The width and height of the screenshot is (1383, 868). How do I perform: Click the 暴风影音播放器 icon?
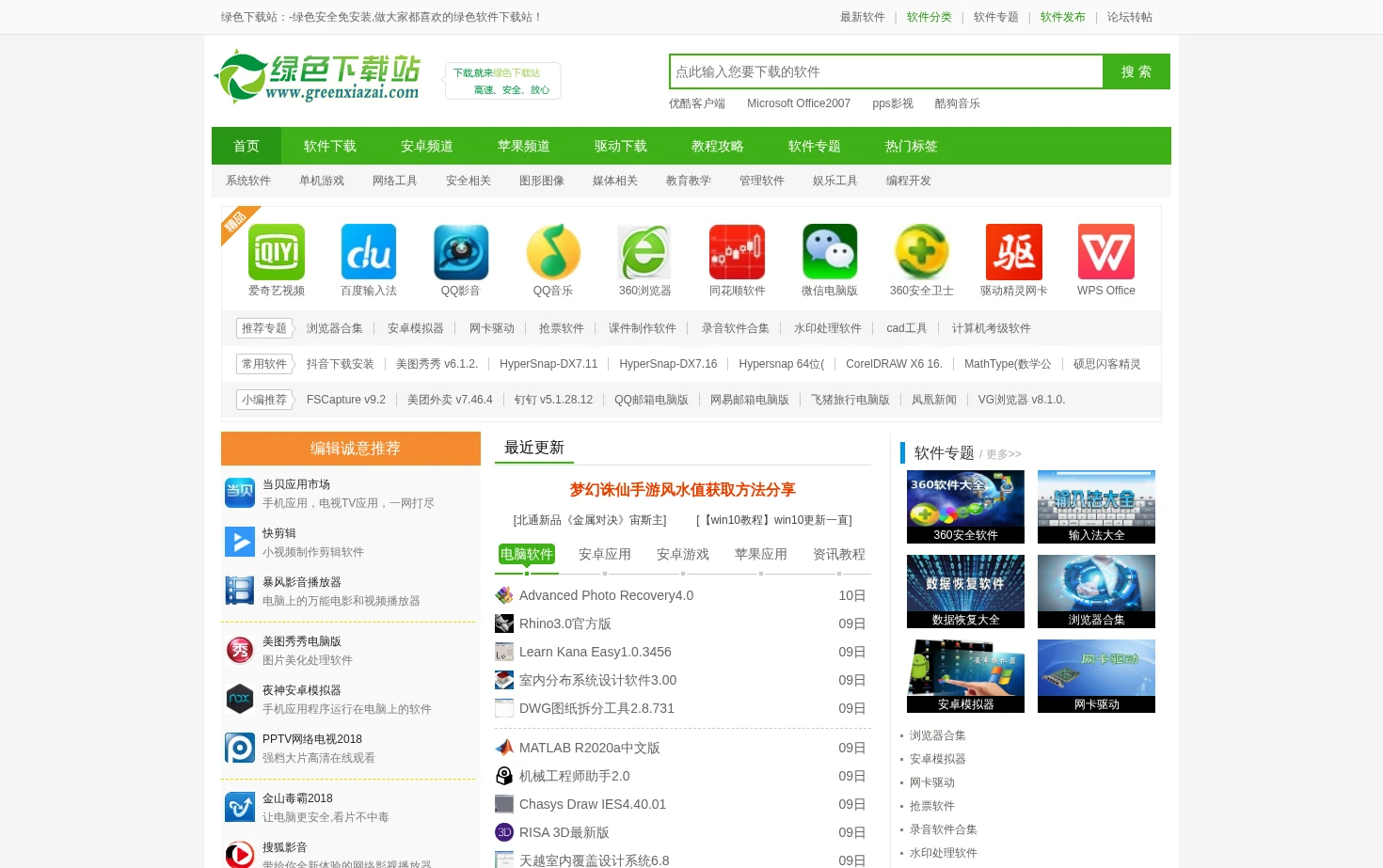[240, 591]
